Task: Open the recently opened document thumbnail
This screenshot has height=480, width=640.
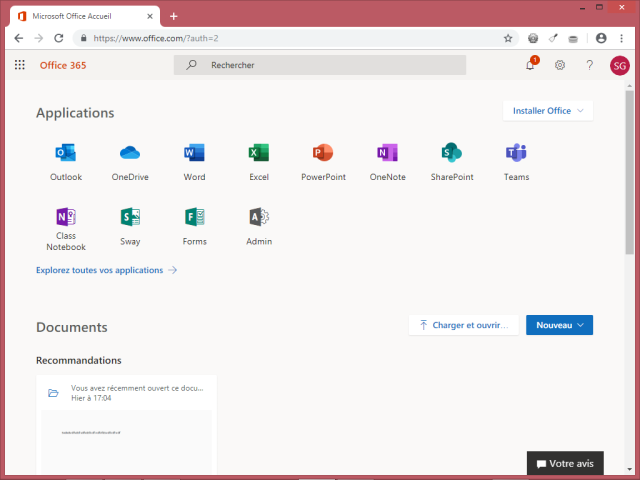Action: [x=126, y=435]
